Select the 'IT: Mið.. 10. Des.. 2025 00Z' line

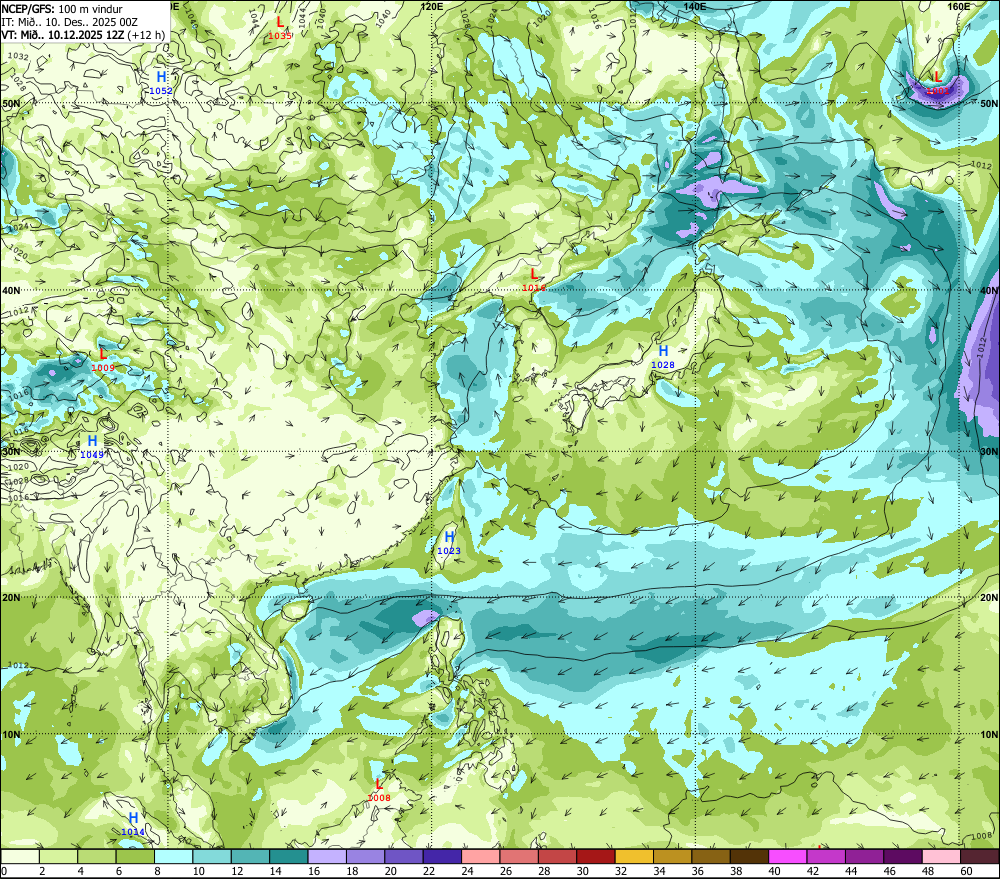pos(70,22)
